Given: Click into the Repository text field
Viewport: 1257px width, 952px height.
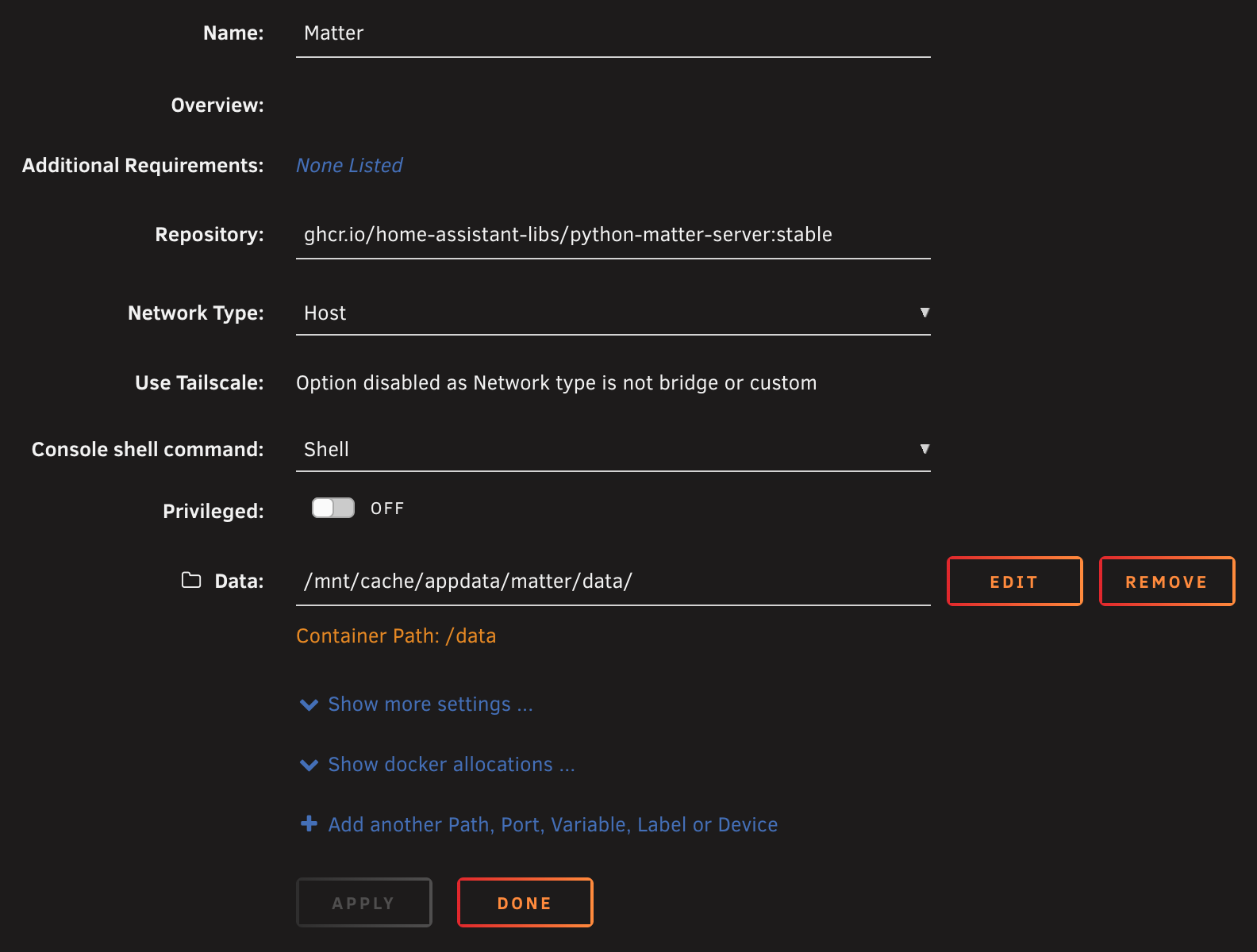Looking at the screenshot, I should 613,235.
